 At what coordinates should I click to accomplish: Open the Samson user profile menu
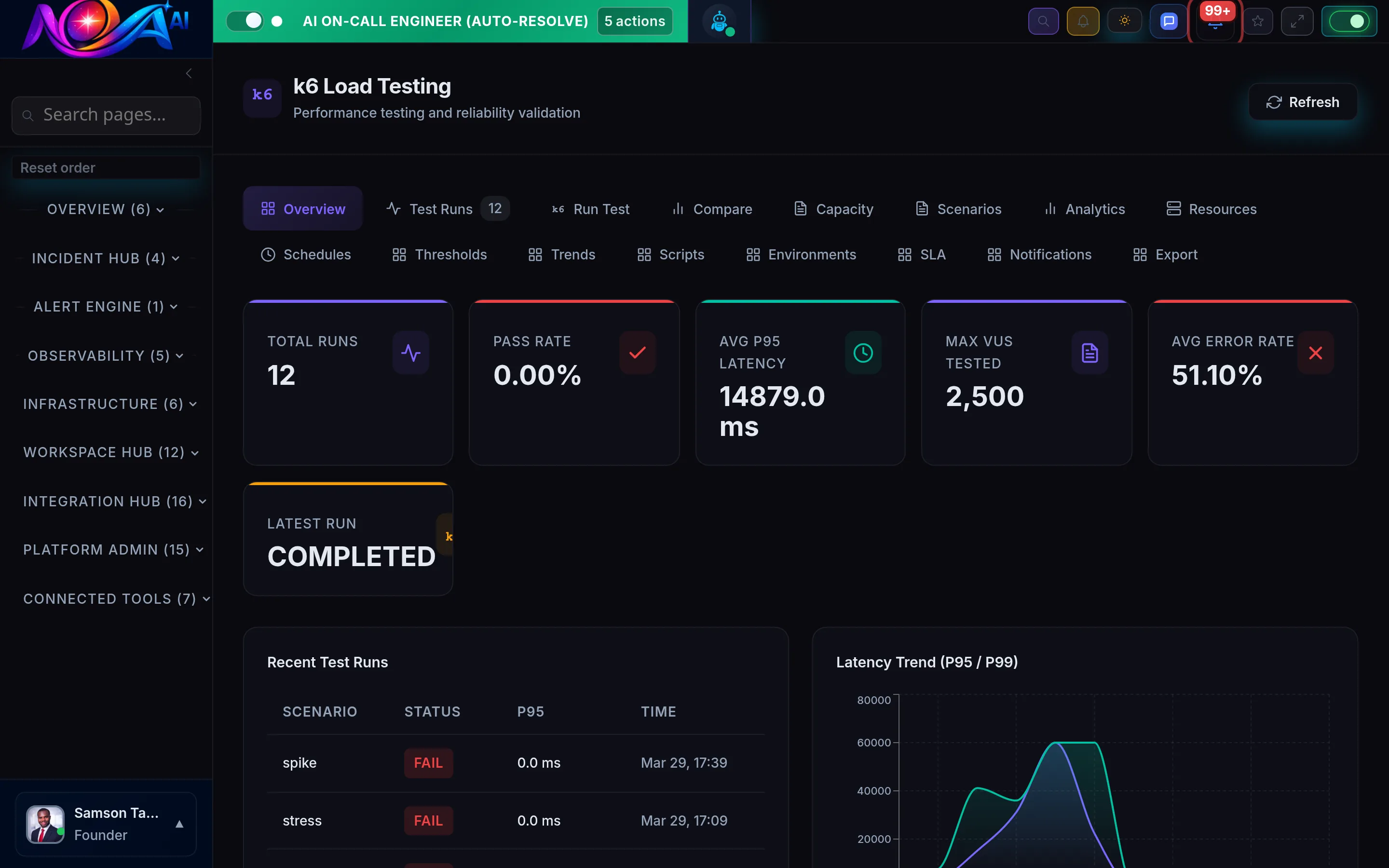[106, 823]
